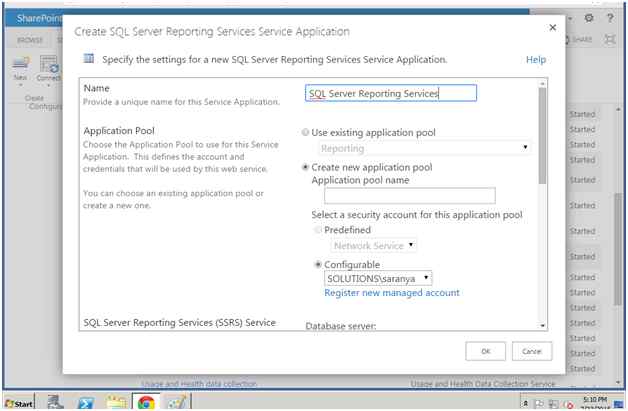628x411 pixels.
Task: Click the dialog scrollbar up arrow
Action: 543,83
